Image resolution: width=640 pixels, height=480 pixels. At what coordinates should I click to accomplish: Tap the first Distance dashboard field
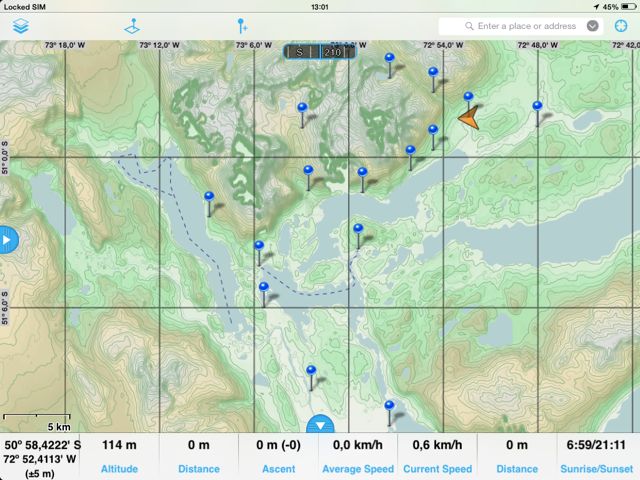198,456
